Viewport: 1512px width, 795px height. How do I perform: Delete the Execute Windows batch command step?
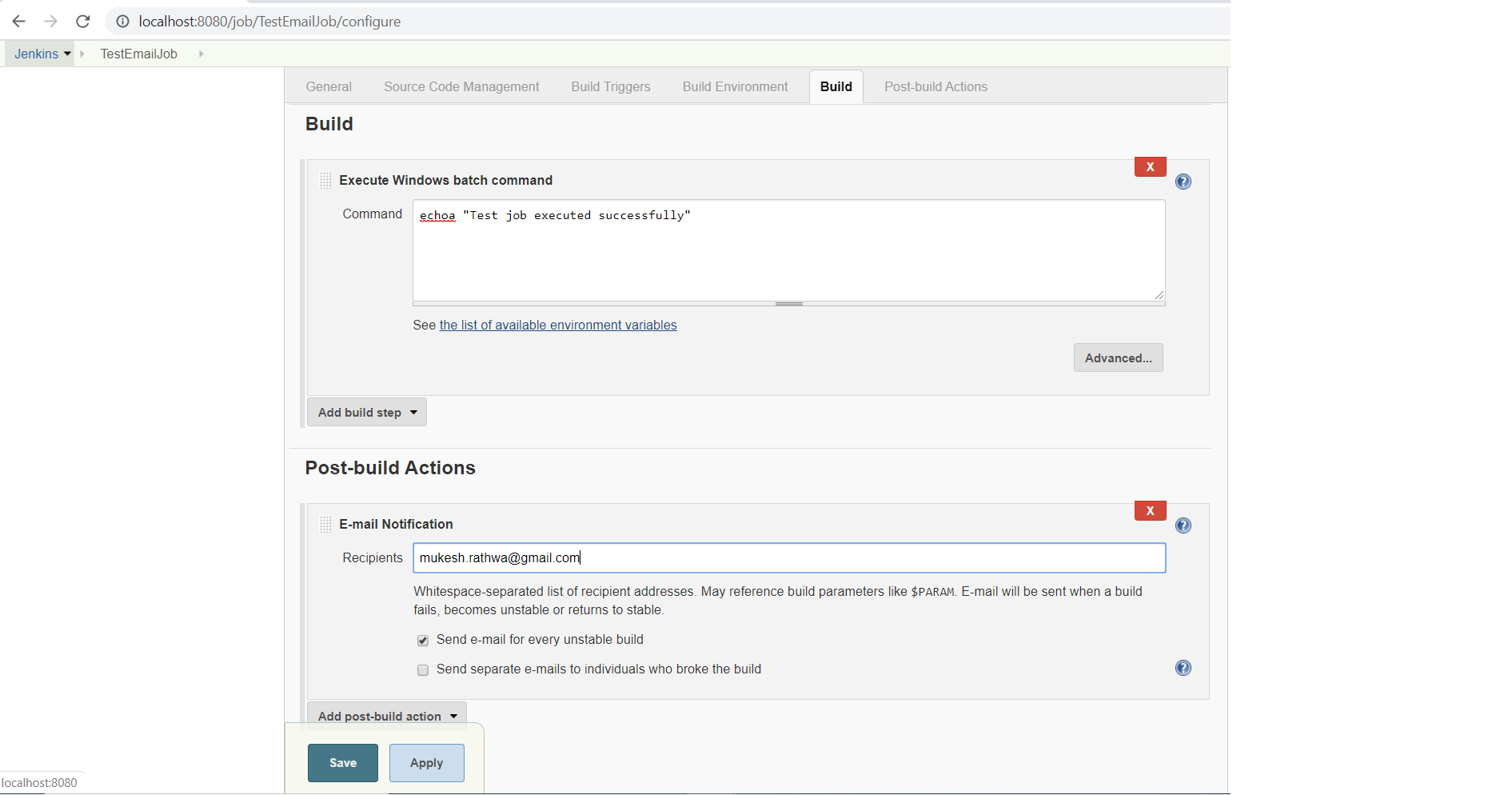(x=1150, y=166)
